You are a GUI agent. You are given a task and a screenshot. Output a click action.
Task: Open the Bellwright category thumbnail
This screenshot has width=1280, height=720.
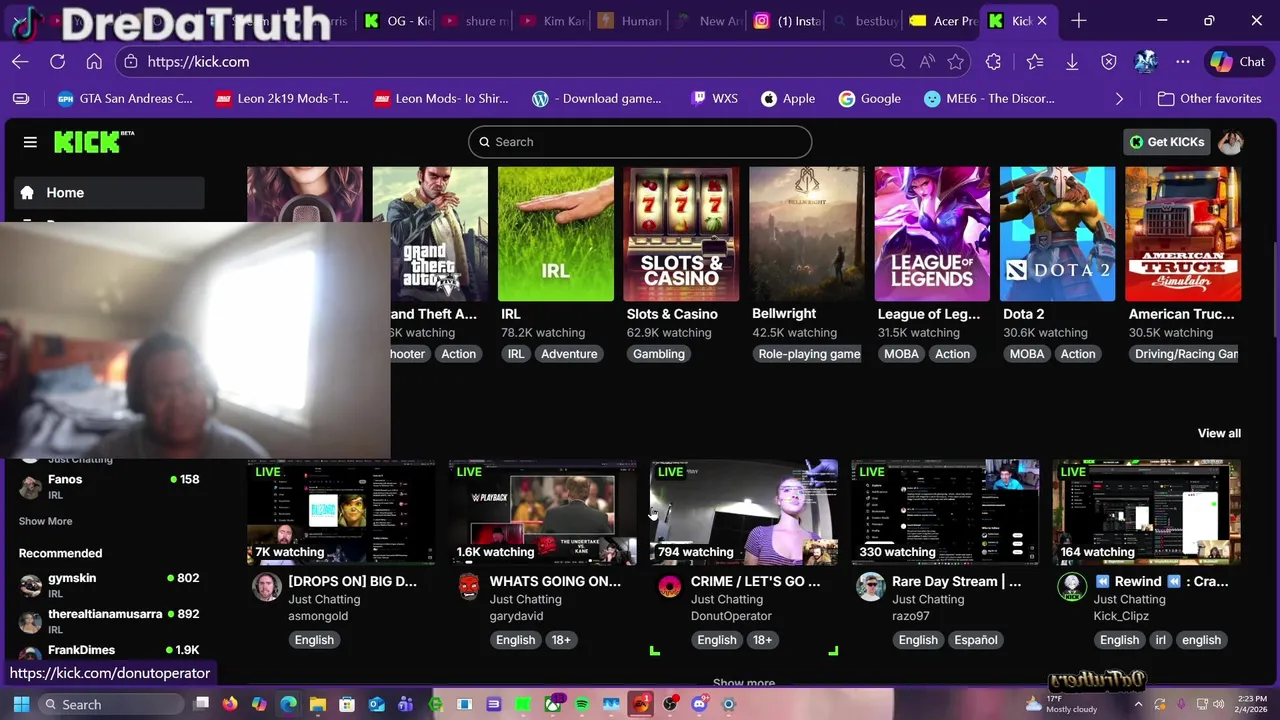(807, 234)
